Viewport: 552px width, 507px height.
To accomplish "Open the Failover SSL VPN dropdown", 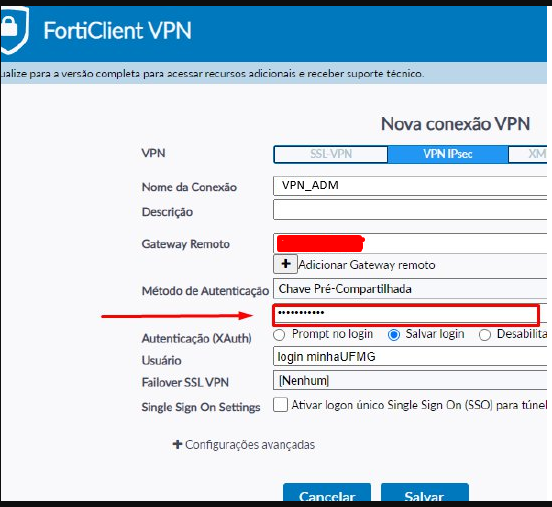I will pyautogui.click(x=410, y=380).
